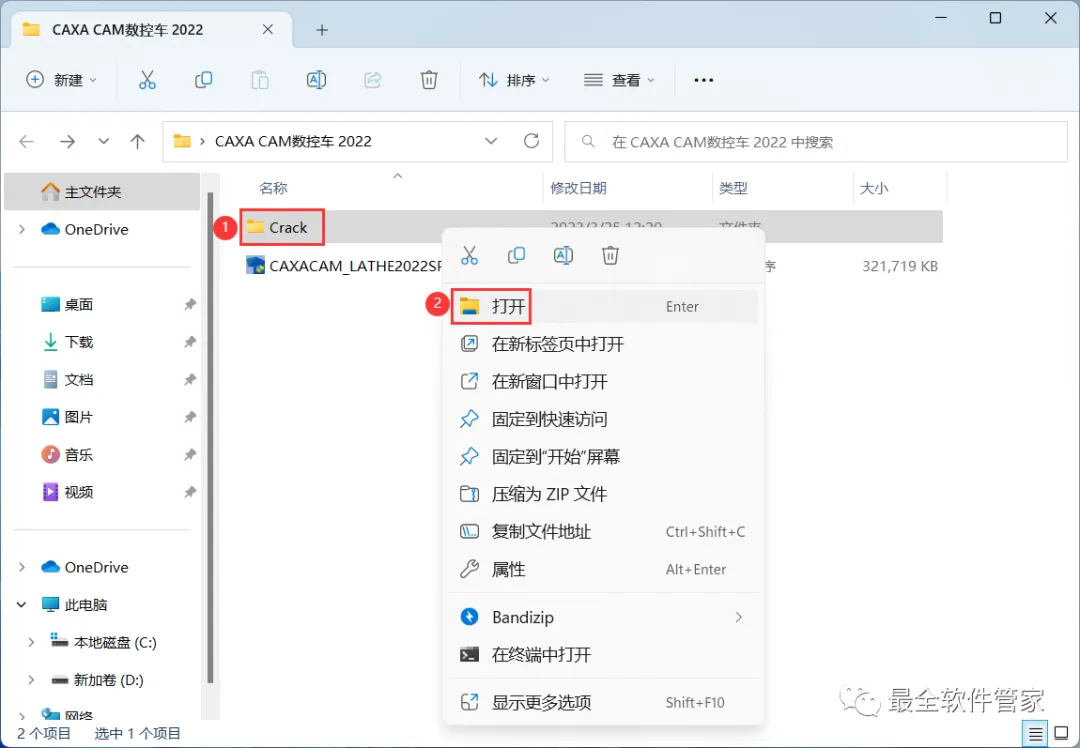Expand the top OneDrive tree node
1080x748 pixels.
[22, 229]
